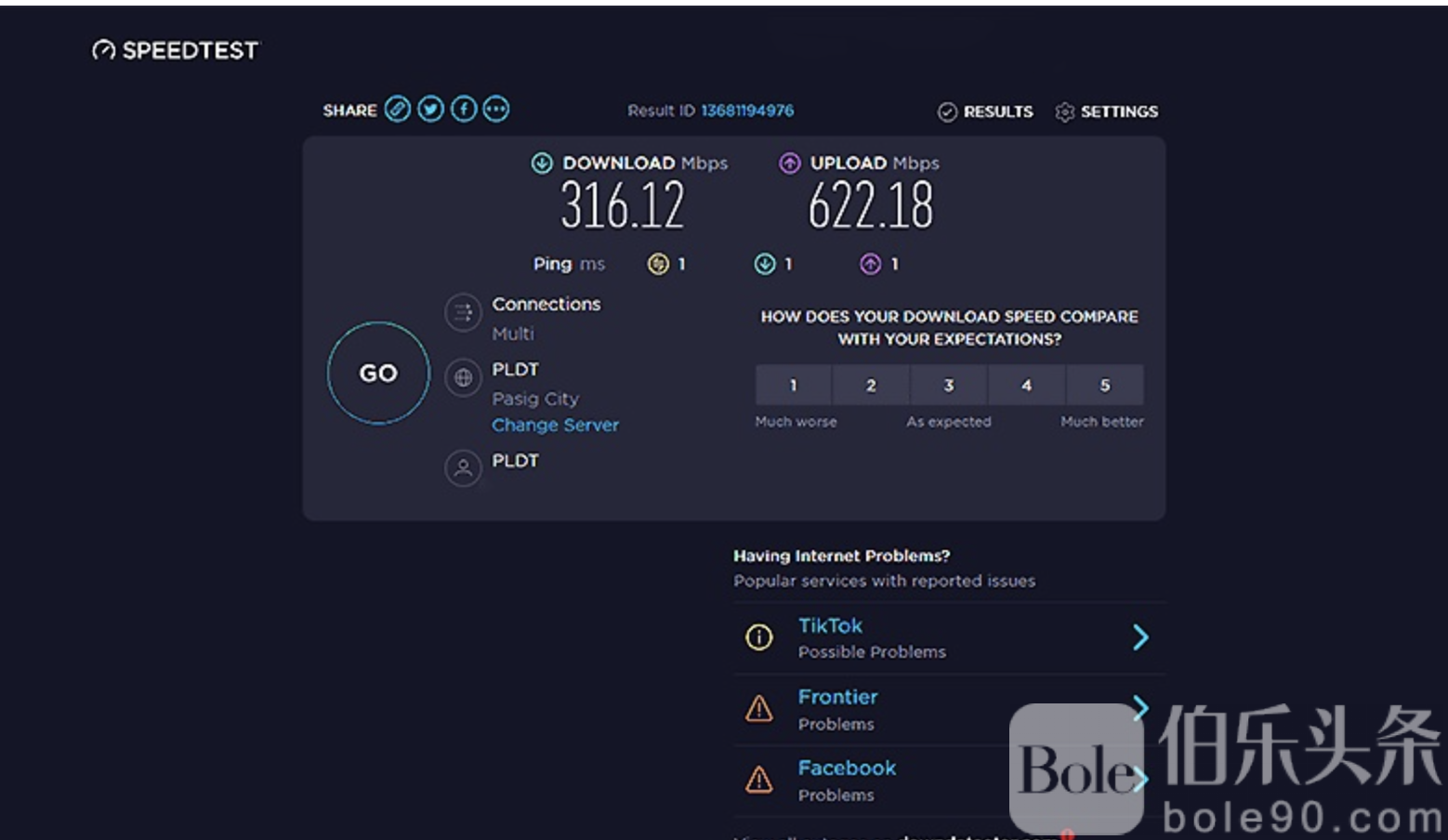The width and height of the screenshot is (1448, 840).
Task: Open the Results menu
Action: pos(985,112)
